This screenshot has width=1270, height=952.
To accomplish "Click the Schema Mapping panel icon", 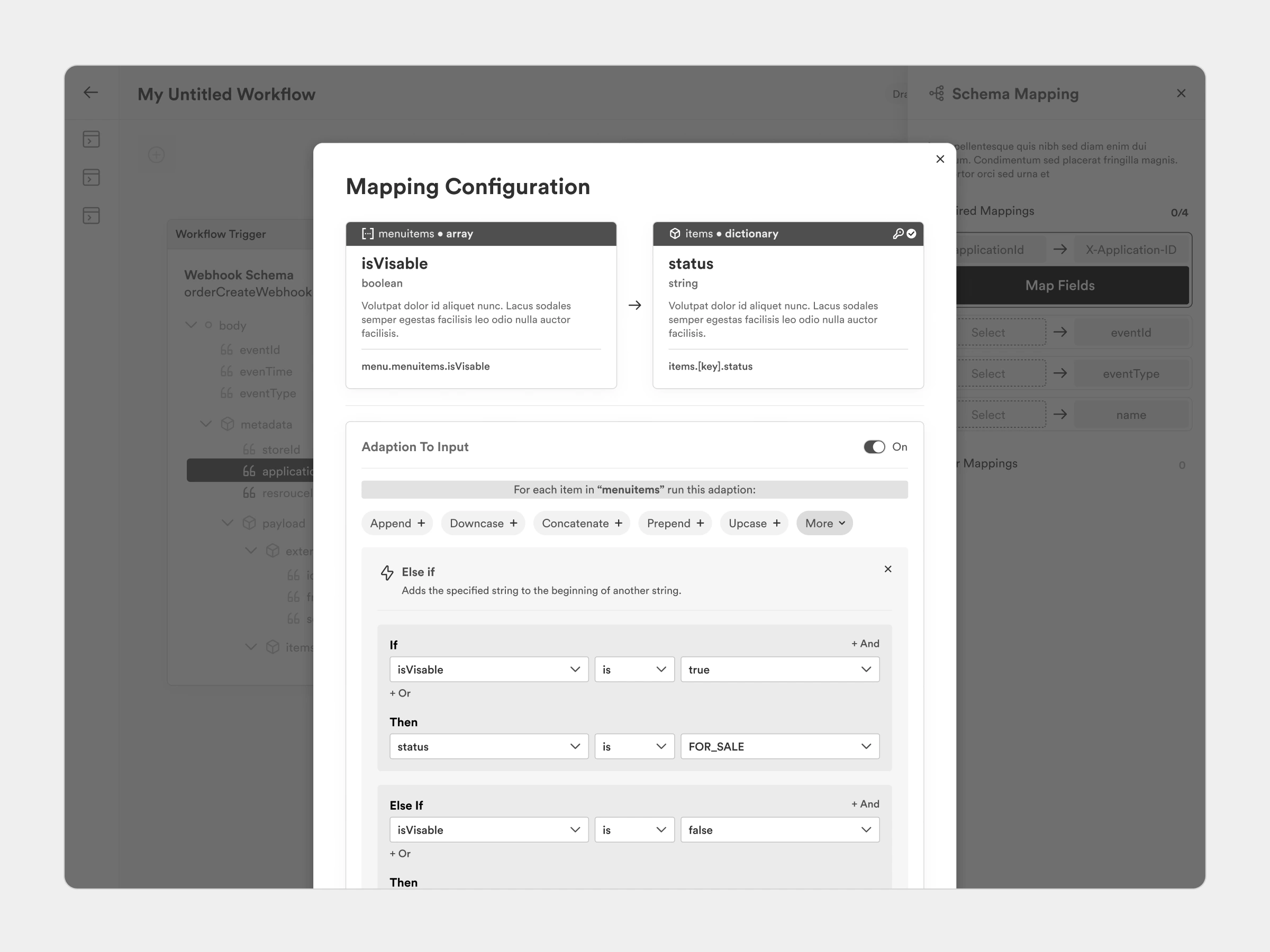I will (937, 94).
